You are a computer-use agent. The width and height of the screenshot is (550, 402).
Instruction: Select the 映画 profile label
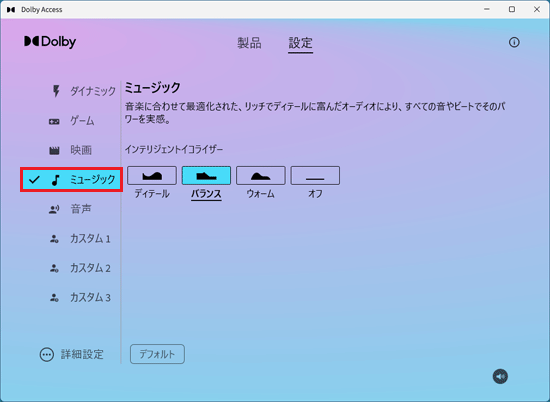[81, 150]
